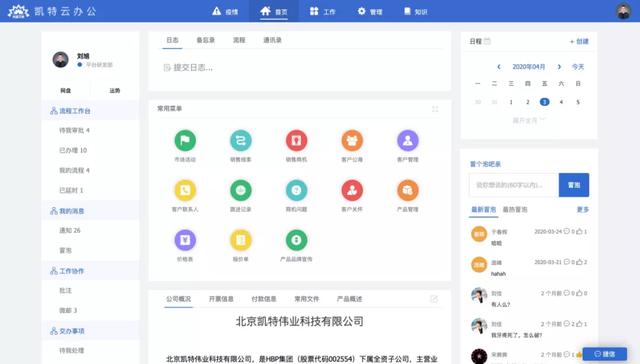The image size is (640, 364).
Task: Open the green flag 市场活动 icon
Action: [x=185, y=140]
